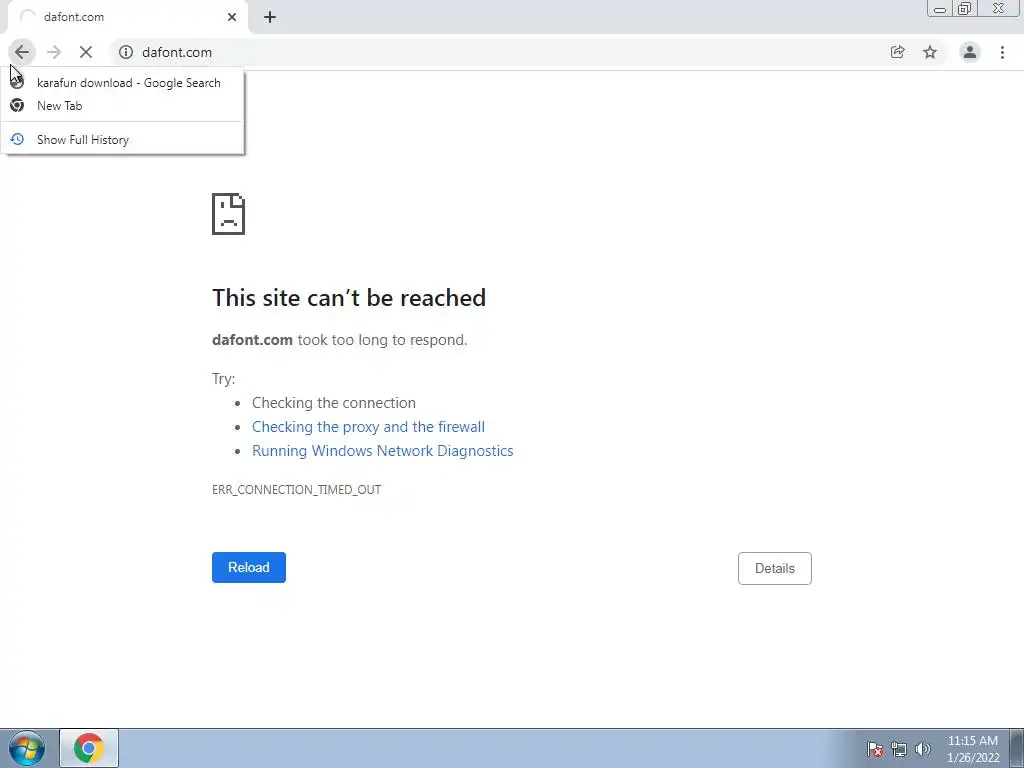Select the dafont.com tab
Screen dimensions: 1024x768
127,17
